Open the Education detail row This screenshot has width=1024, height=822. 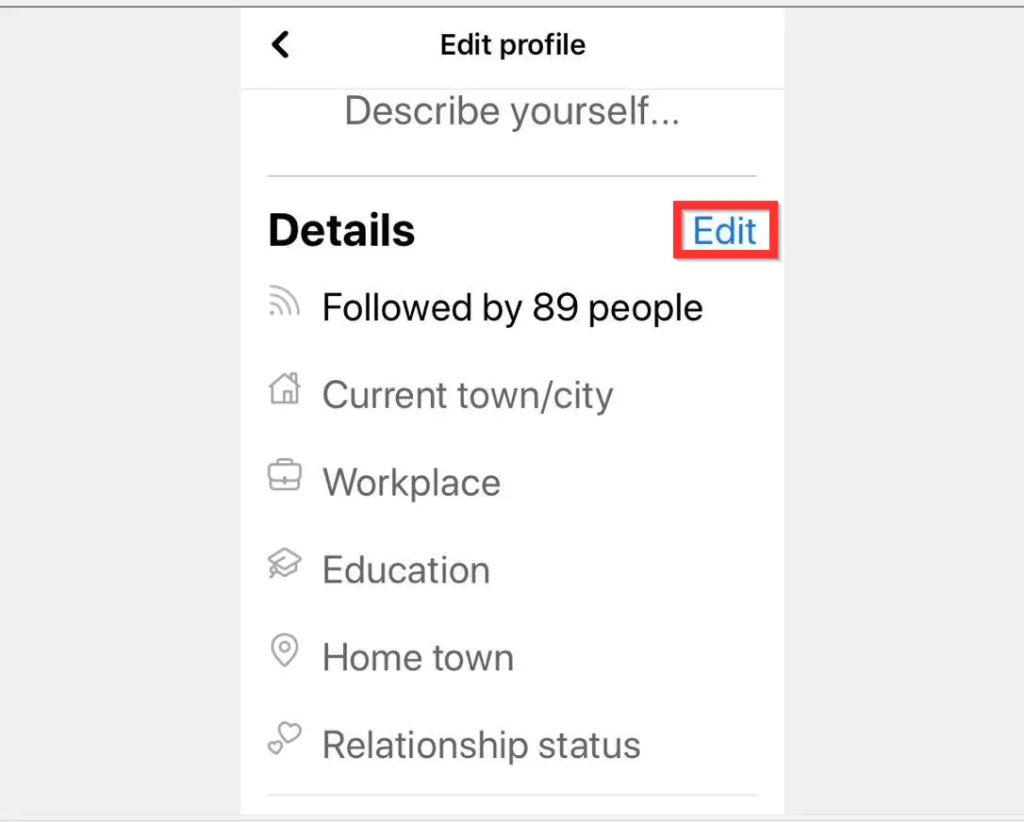[x=405, y=569]
